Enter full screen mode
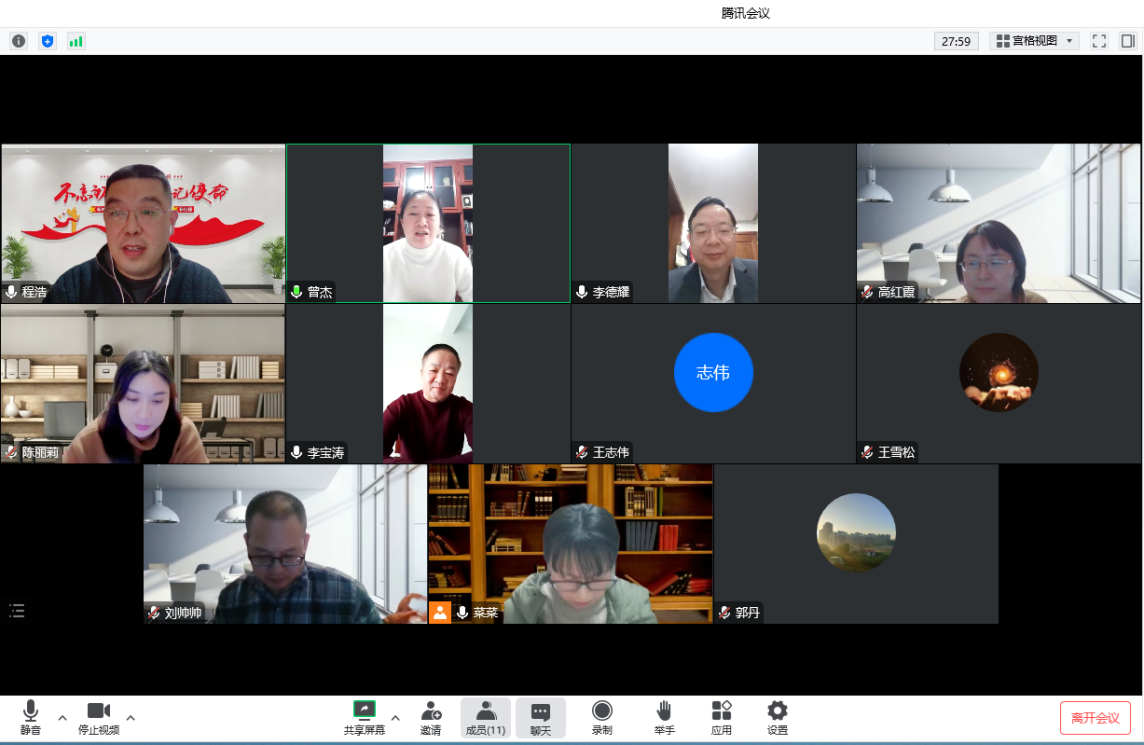 click(x=1099, y=41)
